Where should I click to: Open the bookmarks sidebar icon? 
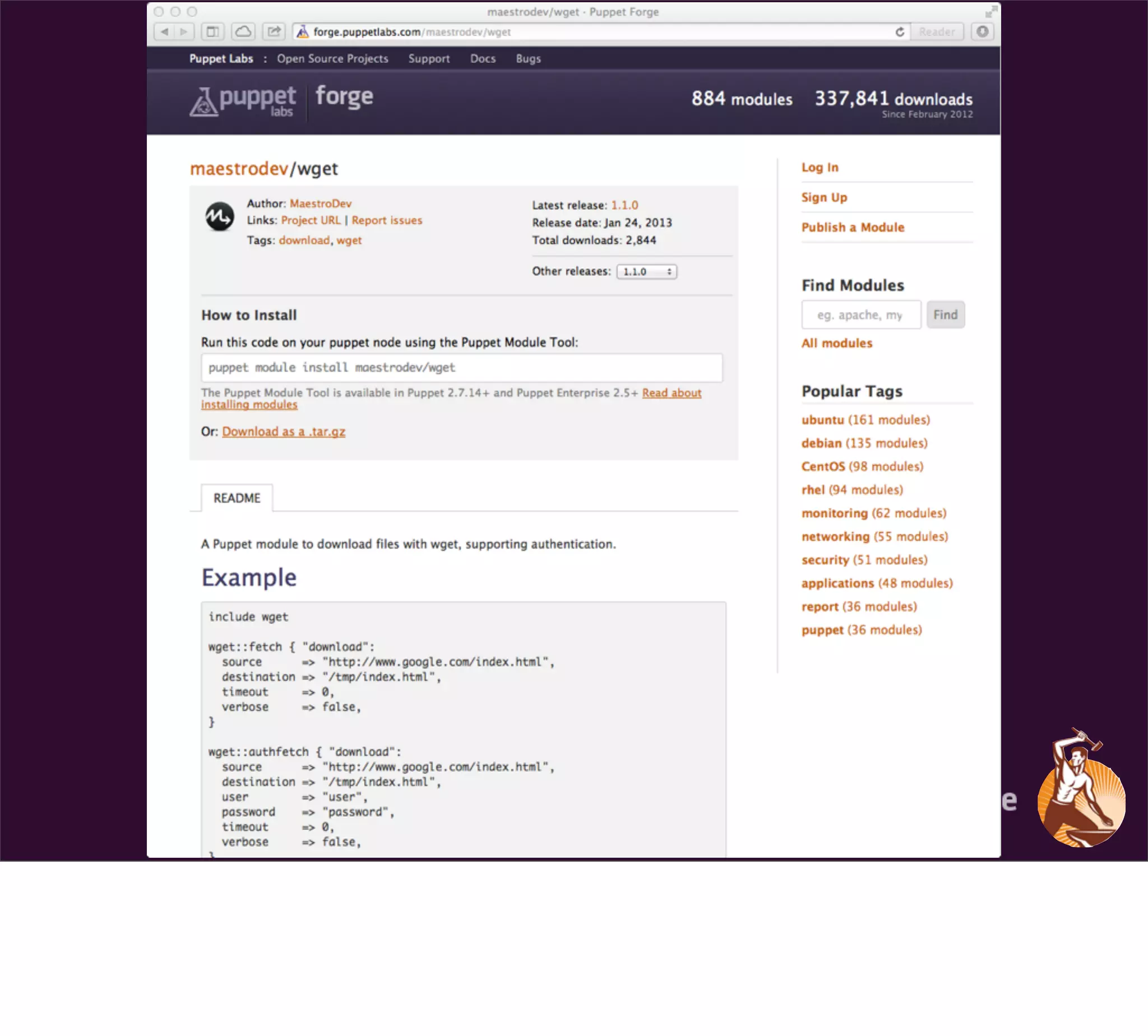coord(213,32)
